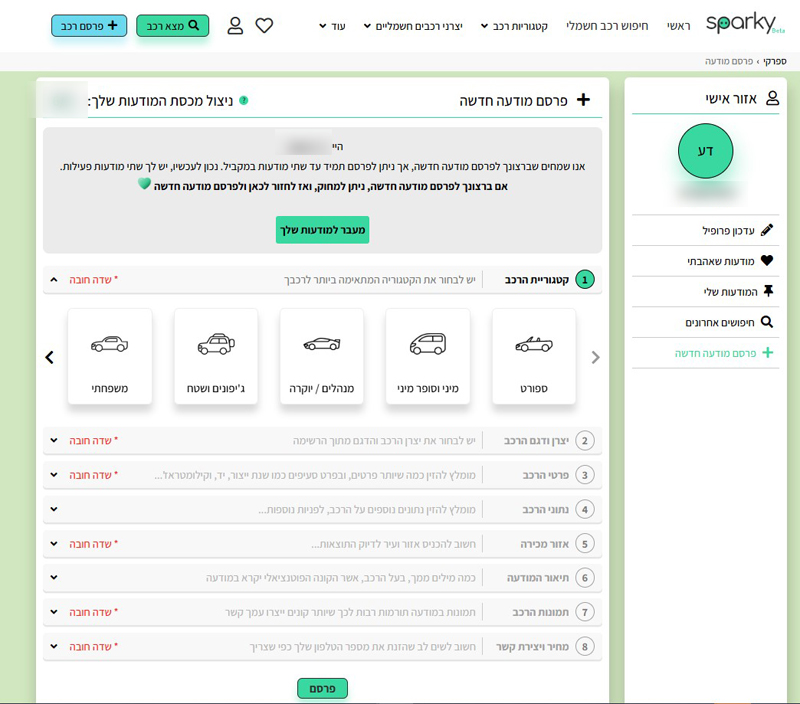
Task: Click the quota info icon near ניצול מכסת
Action: [x=244, y=101]
